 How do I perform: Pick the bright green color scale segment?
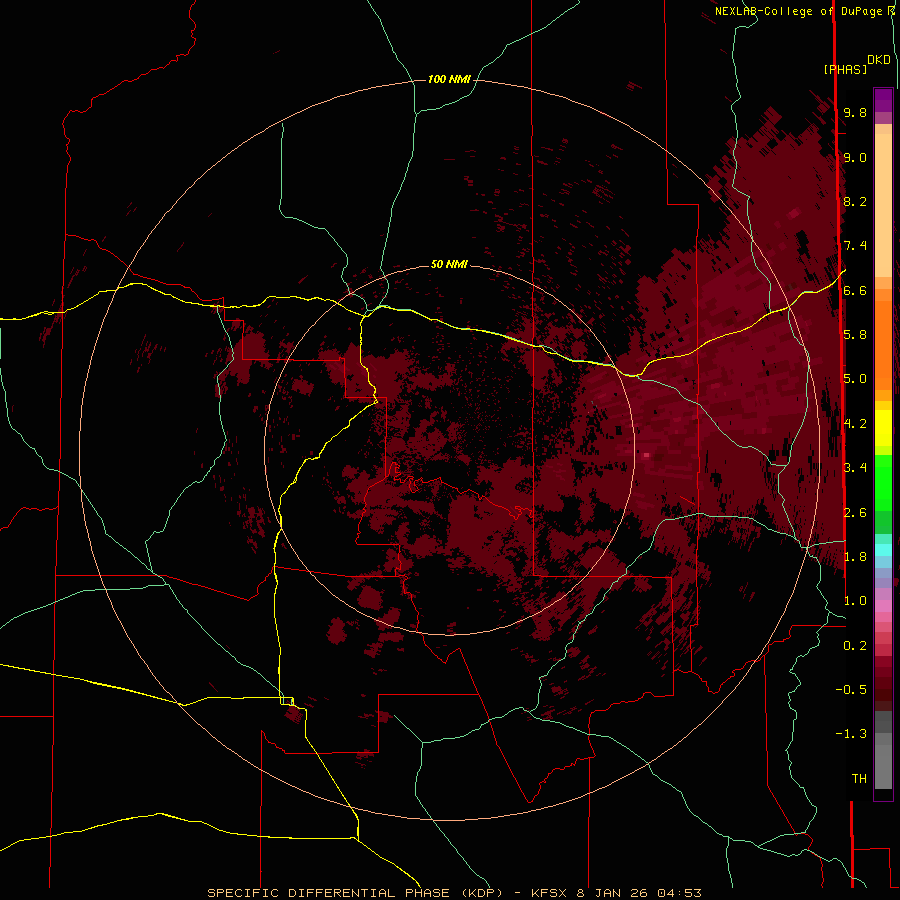(883, 482)
